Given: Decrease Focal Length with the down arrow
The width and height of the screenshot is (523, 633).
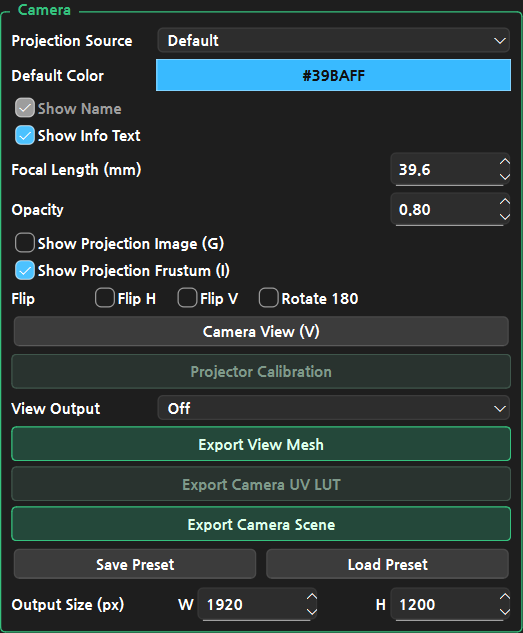Looking at the screenshot, I should tap(504, 177).
